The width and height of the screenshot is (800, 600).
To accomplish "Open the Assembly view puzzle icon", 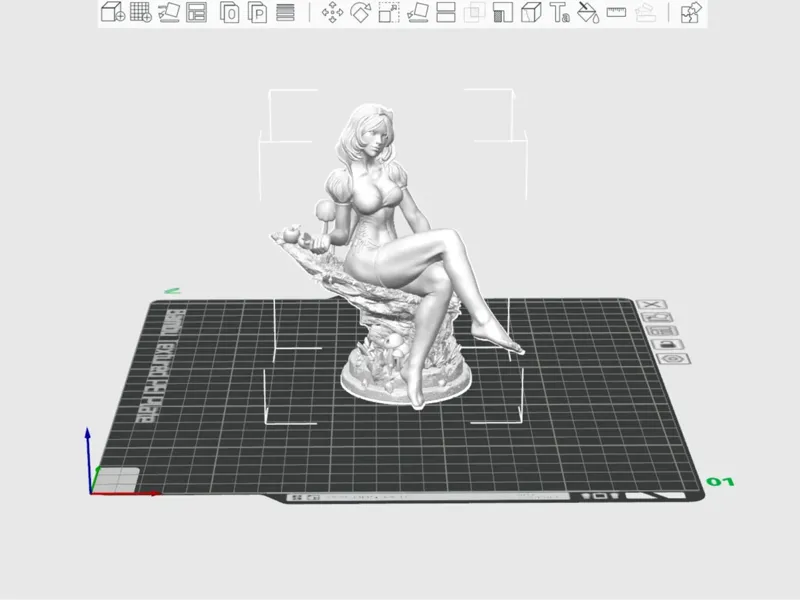I will coord(691,12).
